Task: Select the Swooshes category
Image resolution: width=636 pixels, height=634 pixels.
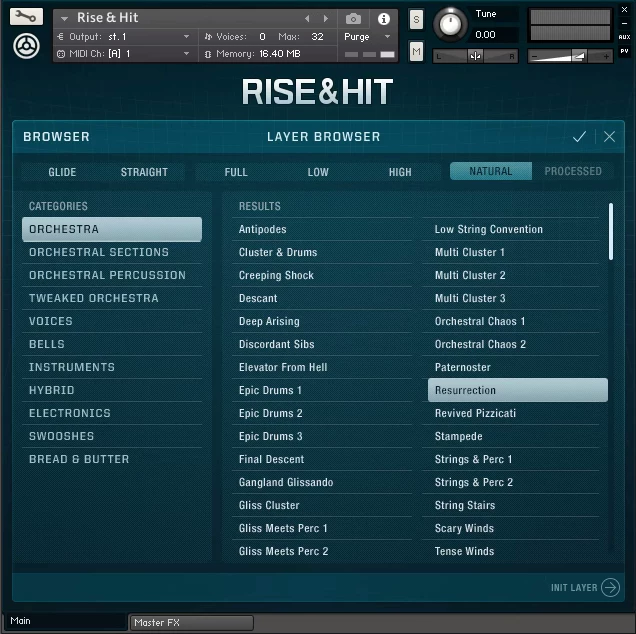Action: pos(112,436)
